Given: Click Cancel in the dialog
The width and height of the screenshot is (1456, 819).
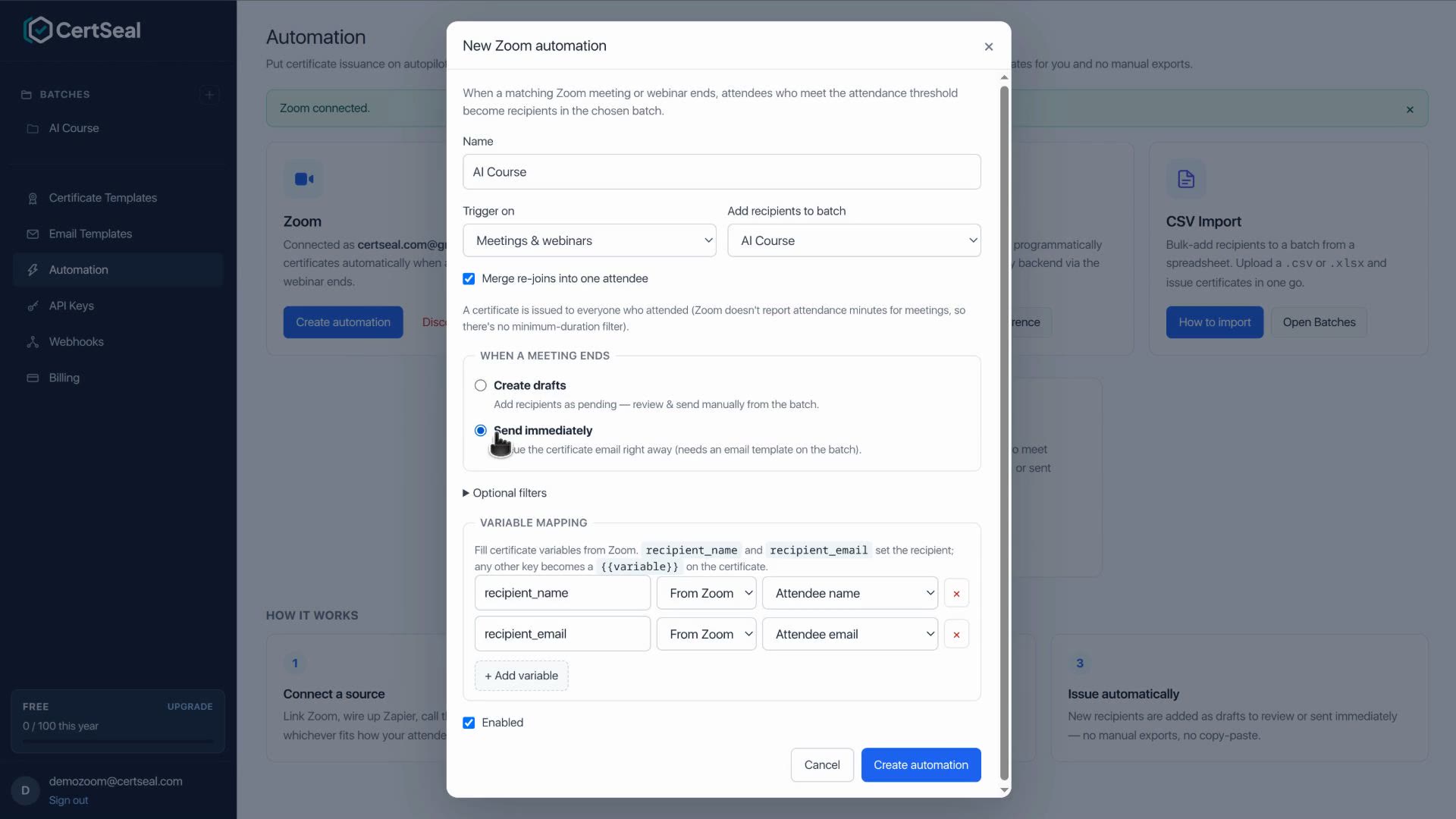Looking at the screenshot, I should [822, 765].
